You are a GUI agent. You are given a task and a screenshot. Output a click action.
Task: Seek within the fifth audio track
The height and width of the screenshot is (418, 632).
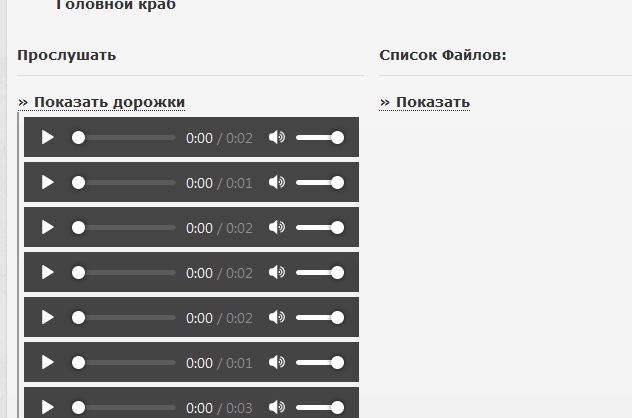[125, 318]
